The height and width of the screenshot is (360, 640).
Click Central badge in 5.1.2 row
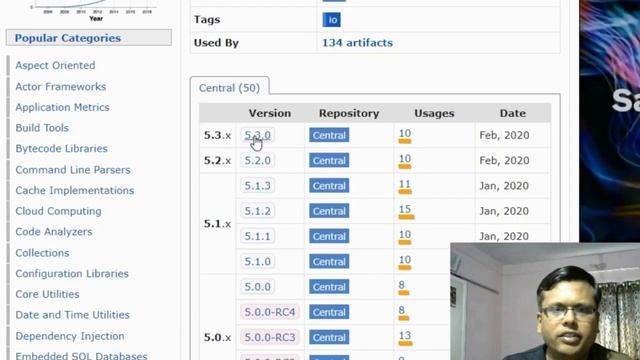click(x=329, y=211)
